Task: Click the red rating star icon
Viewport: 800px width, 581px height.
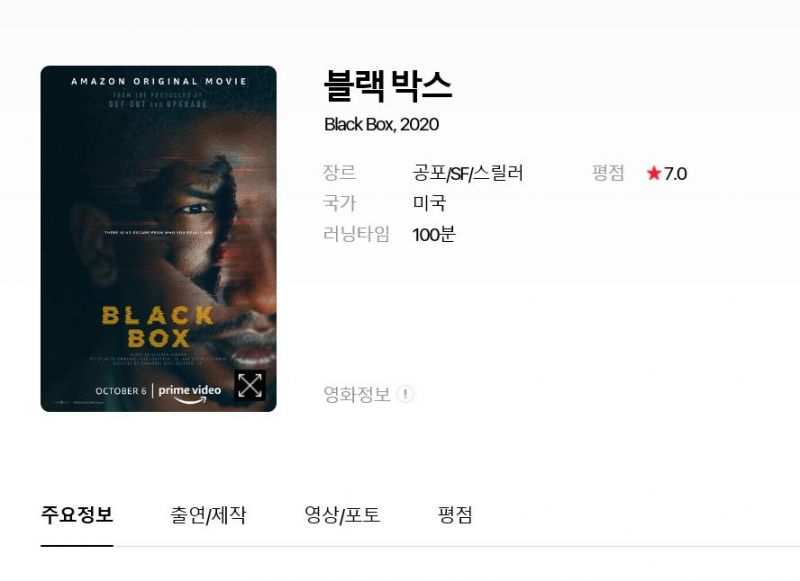Action: point(654,173)
